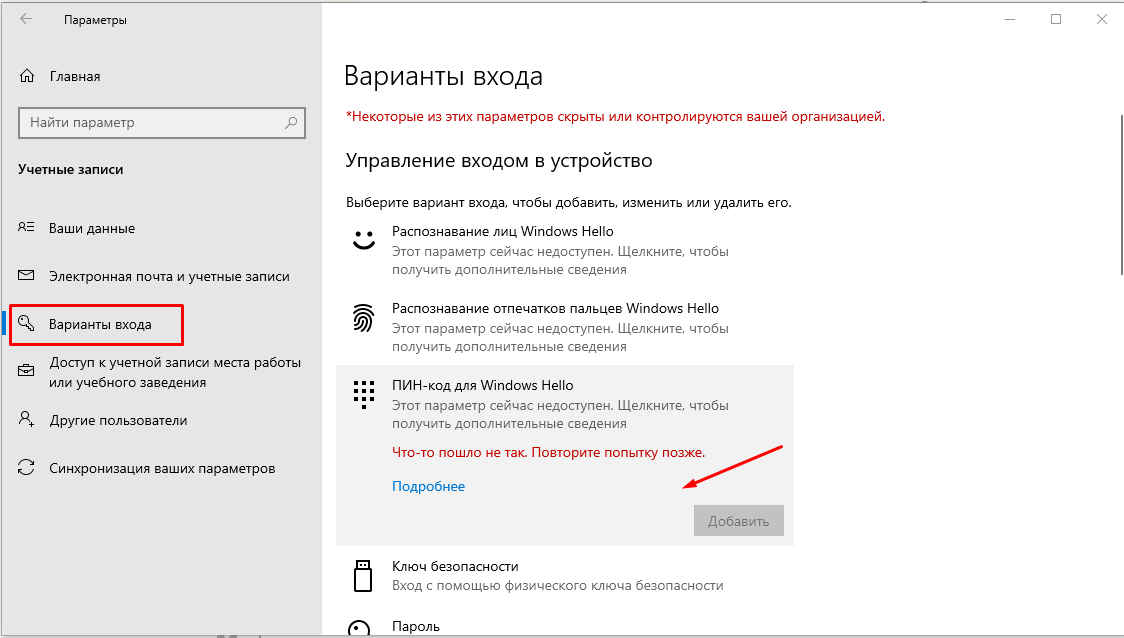
Task: Maximize the Параметры window
Action: [x=1056, y=19]
